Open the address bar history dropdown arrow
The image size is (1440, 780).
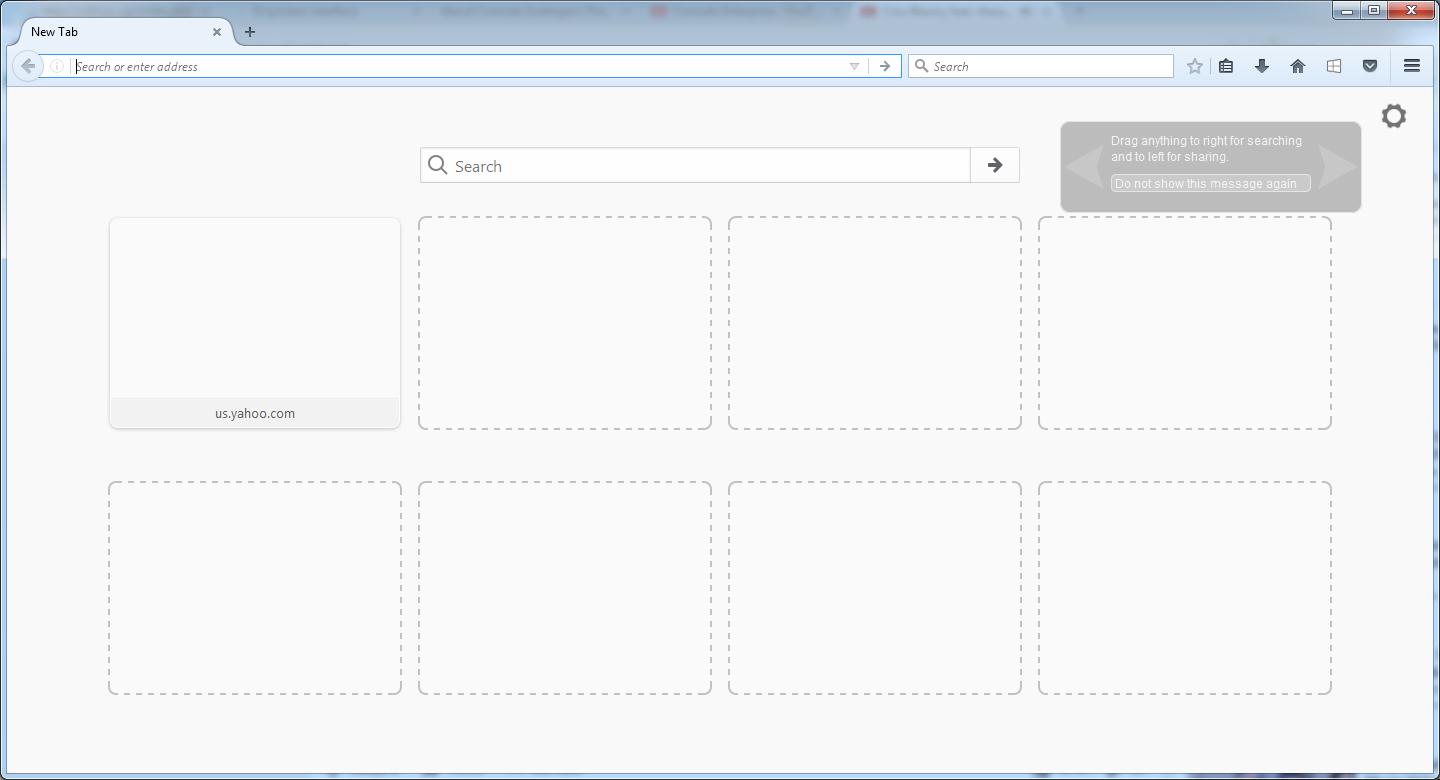tap(854, 66)
